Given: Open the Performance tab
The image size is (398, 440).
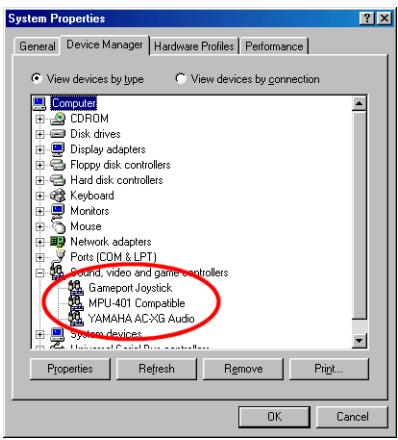Looking at the screenshot, I should point(274,46).
